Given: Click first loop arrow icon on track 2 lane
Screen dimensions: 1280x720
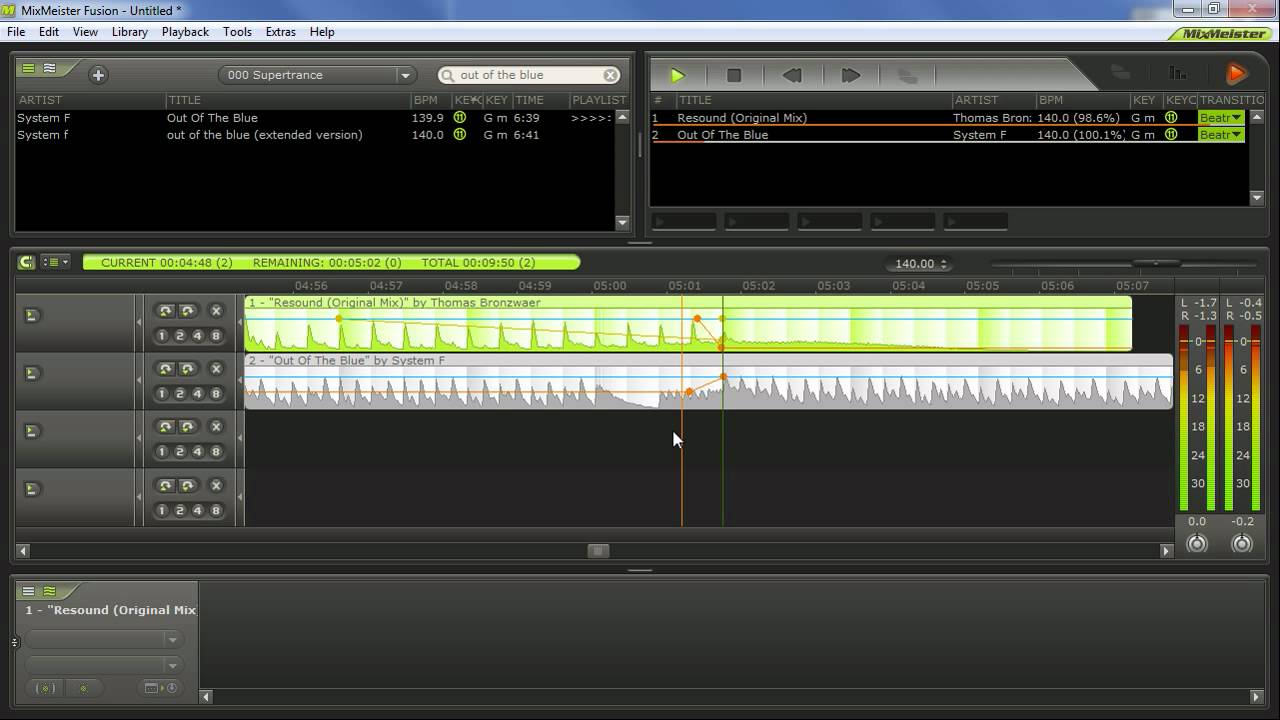Looking at the screenshot, I should click(166, 369).
